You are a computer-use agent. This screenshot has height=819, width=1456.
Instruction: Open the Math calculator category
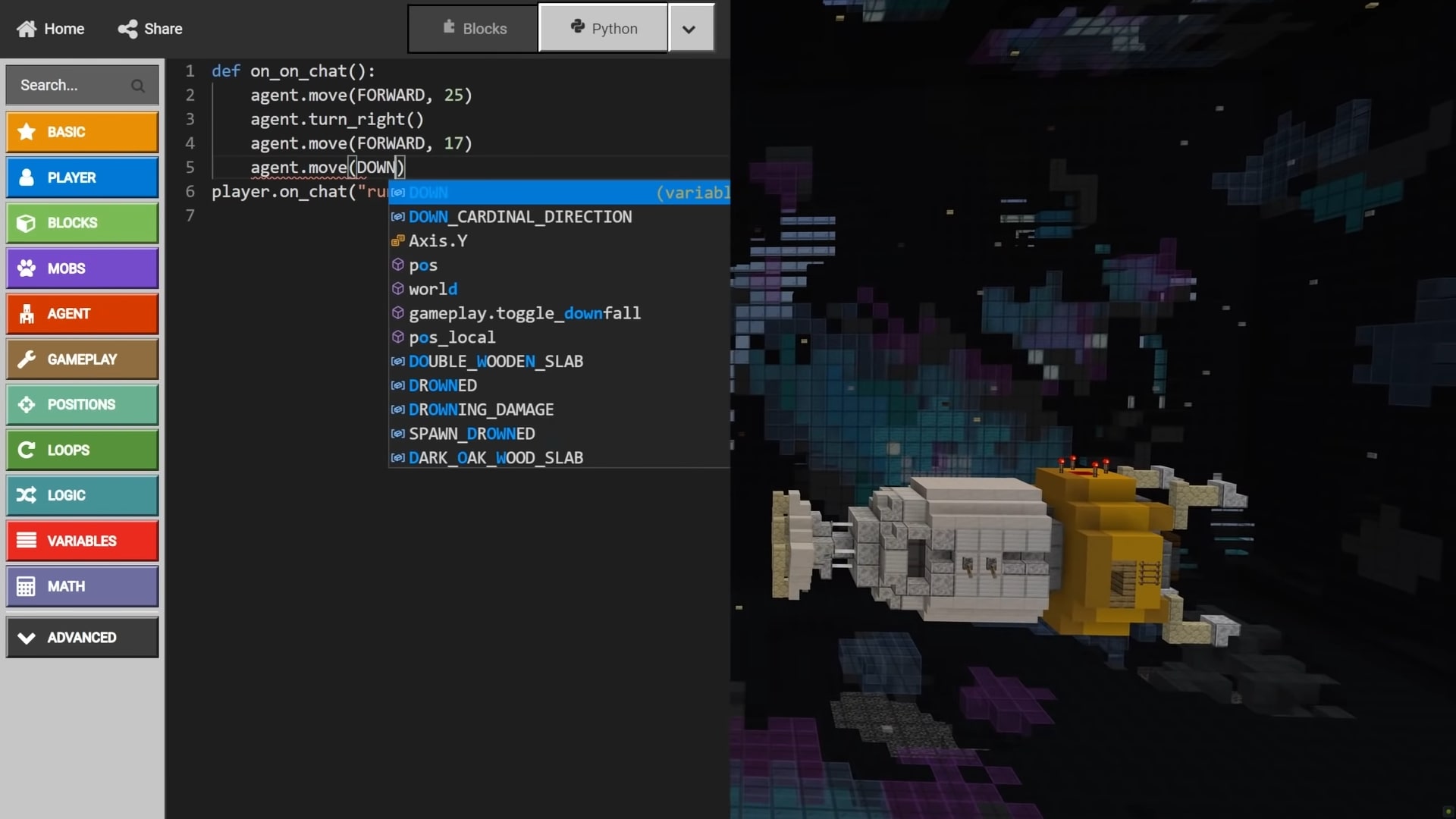click(x=82, y=586)
